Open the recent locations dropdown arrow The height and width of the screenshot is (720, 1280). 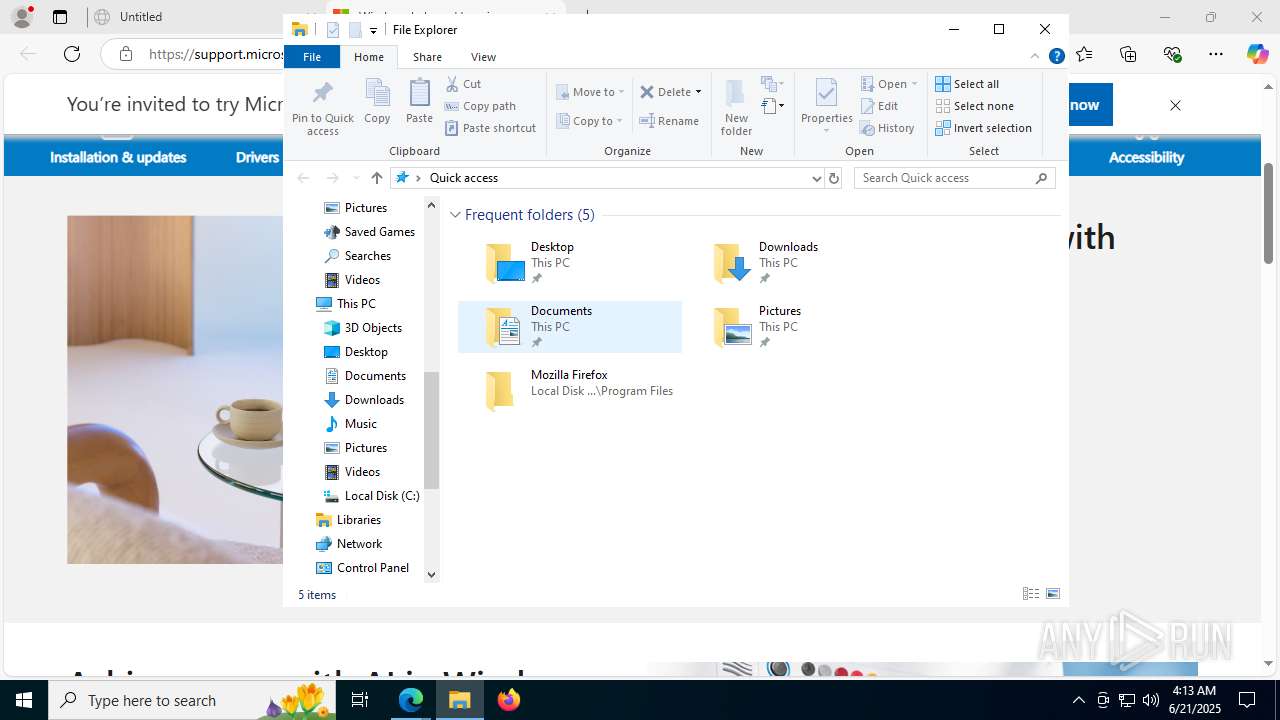(x=356, y=178)
